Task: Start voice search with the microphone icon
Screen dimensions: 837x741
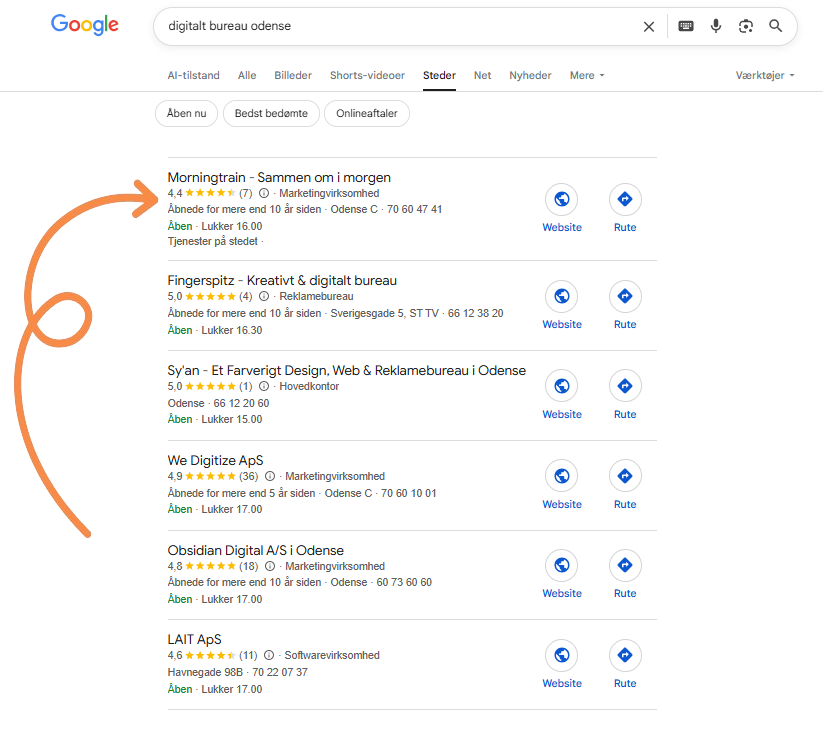Action: point(716,27)
